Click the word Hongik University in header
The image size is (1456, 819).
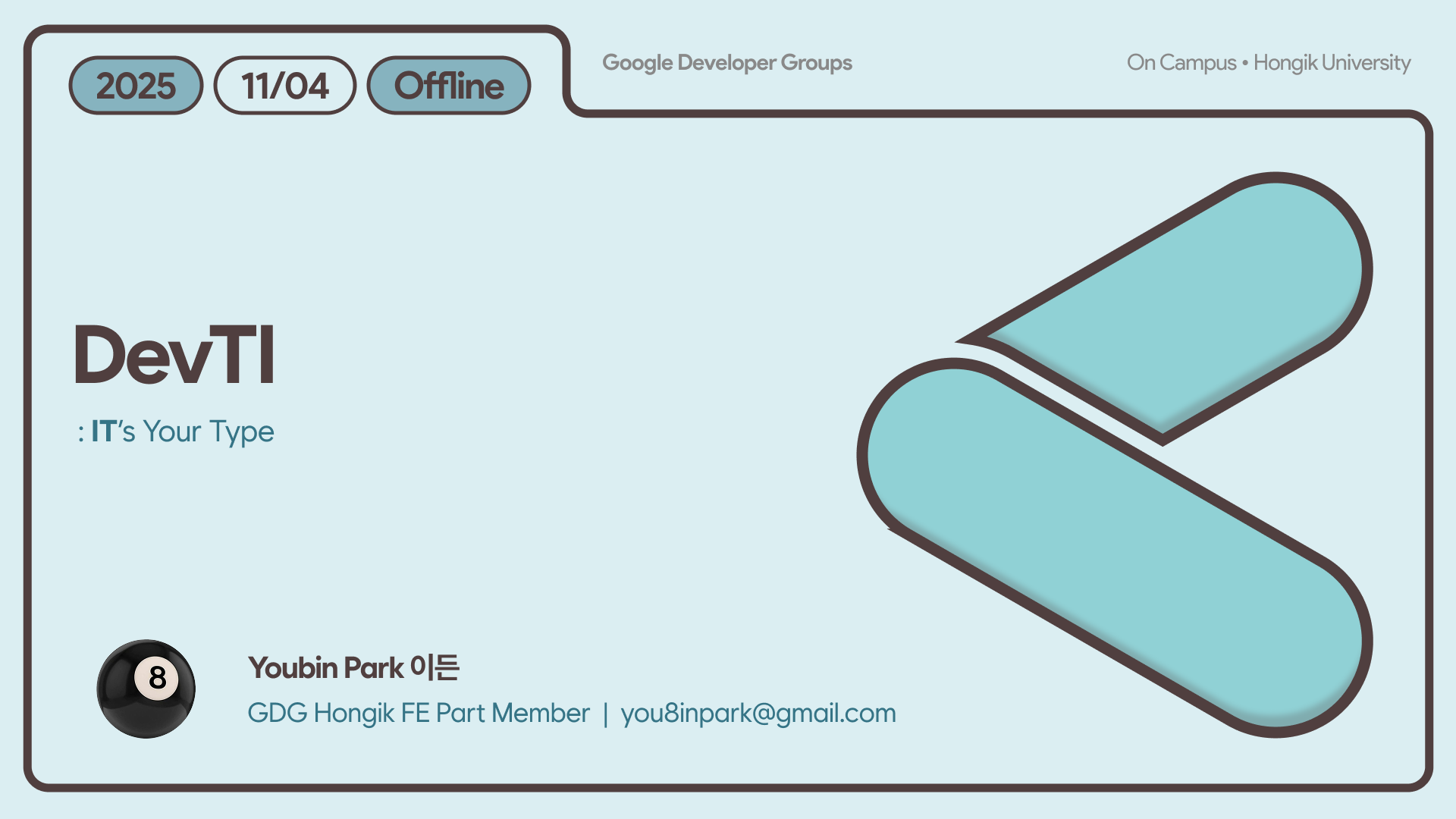[x=1332, y=63]
